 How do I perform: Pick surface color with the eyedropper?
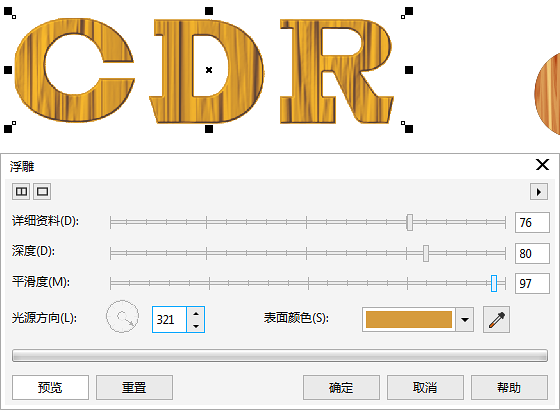coord(496,319)
